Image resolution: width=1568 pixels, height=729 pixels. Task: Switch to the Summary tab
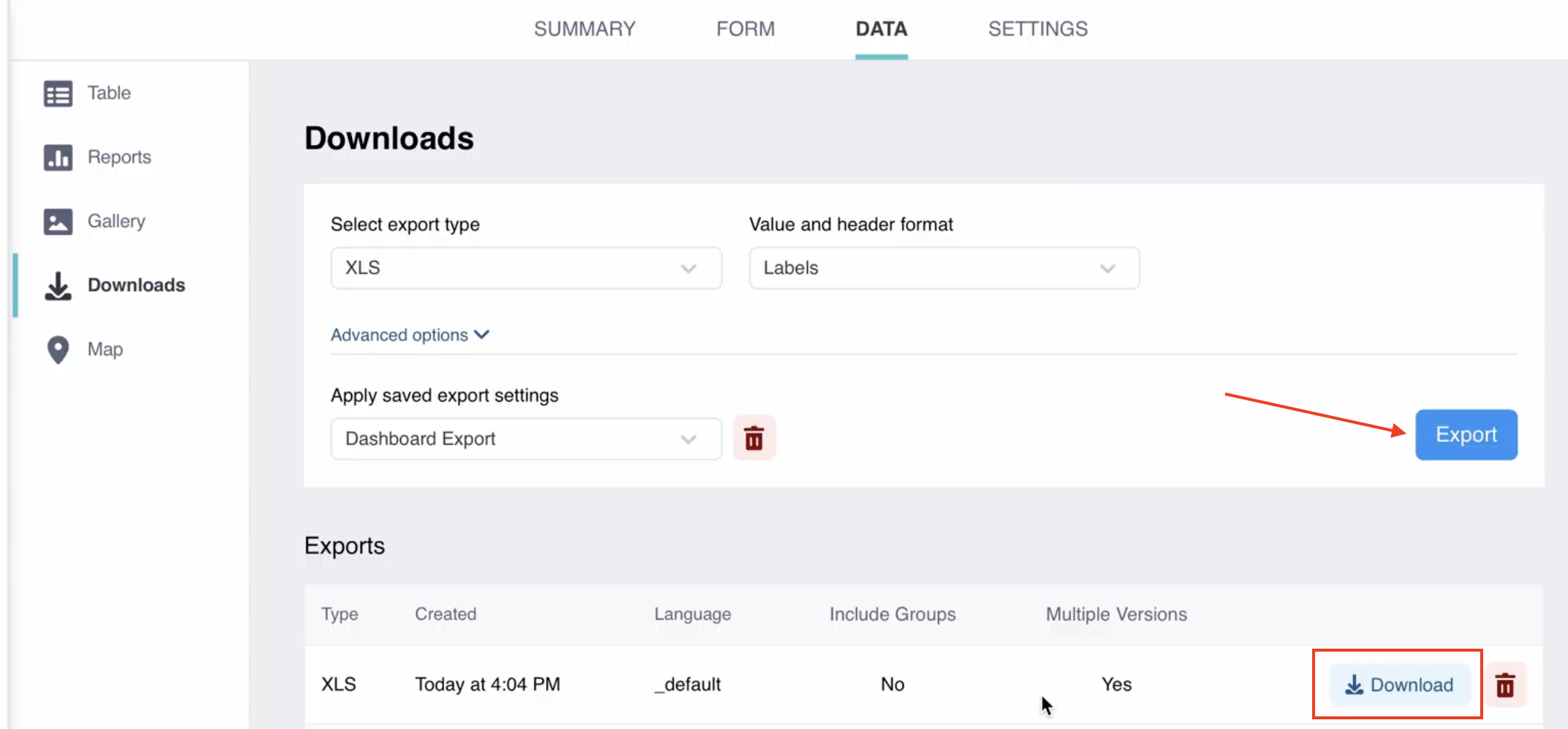click(585, 28)
